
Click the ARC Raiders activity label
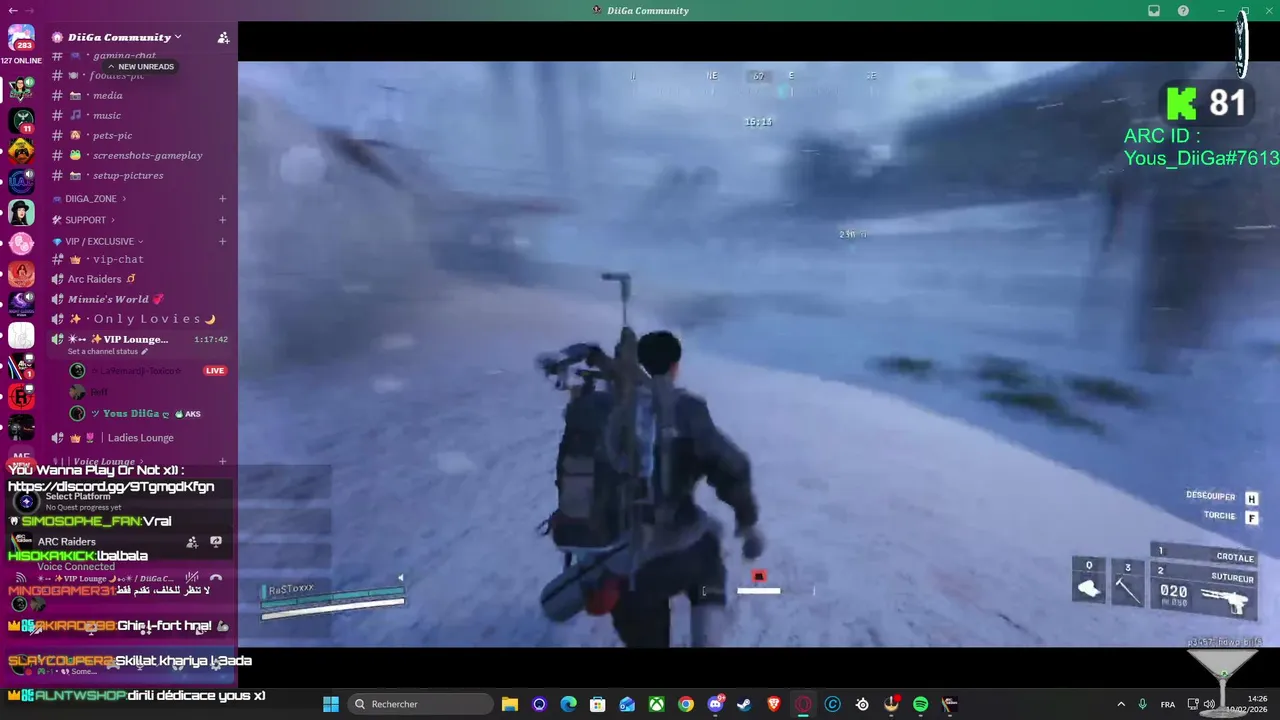[x=67, y=541]
